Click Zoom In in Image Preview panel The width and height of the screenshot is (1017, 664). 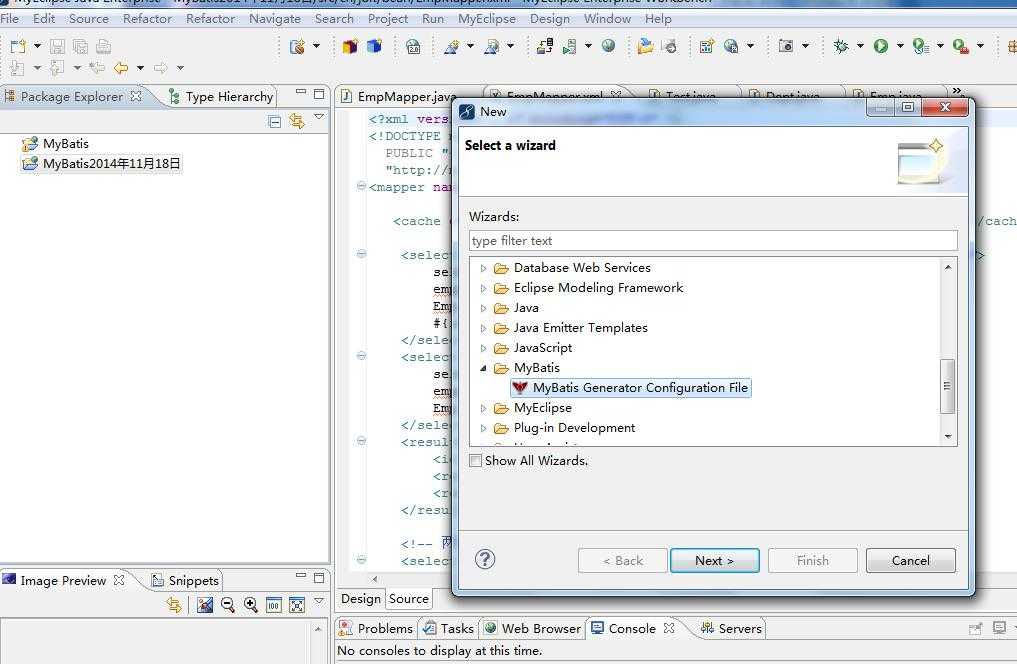click(251, 605)
